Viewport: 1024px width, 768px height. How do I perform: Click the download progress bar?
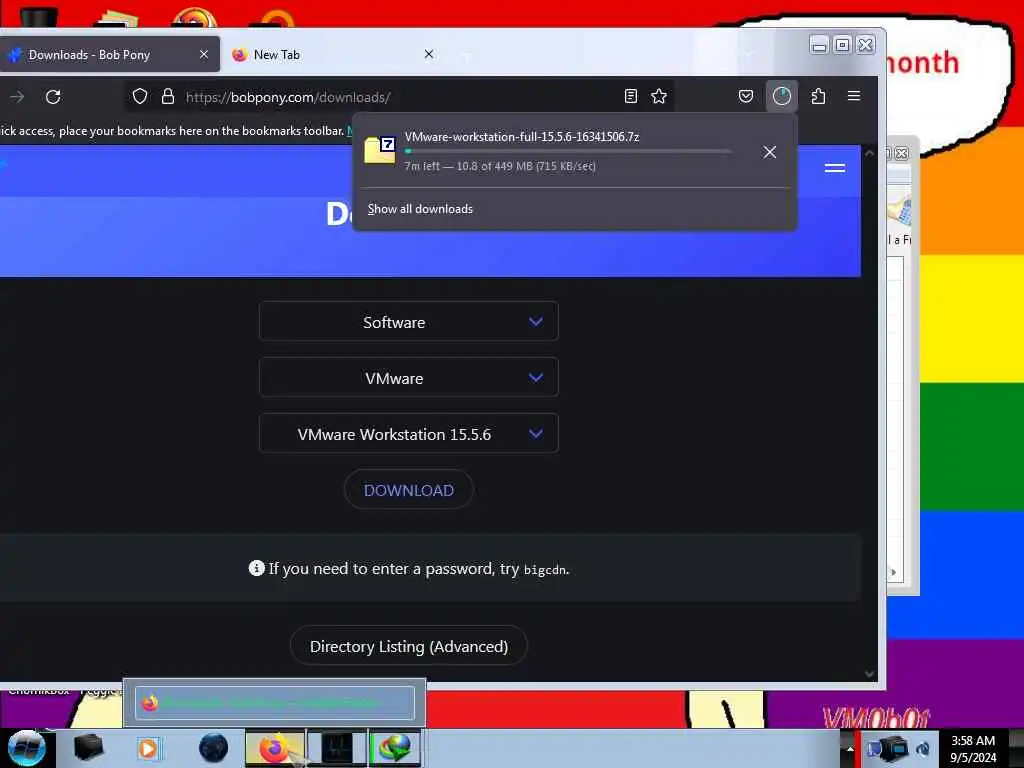point(568,151)
